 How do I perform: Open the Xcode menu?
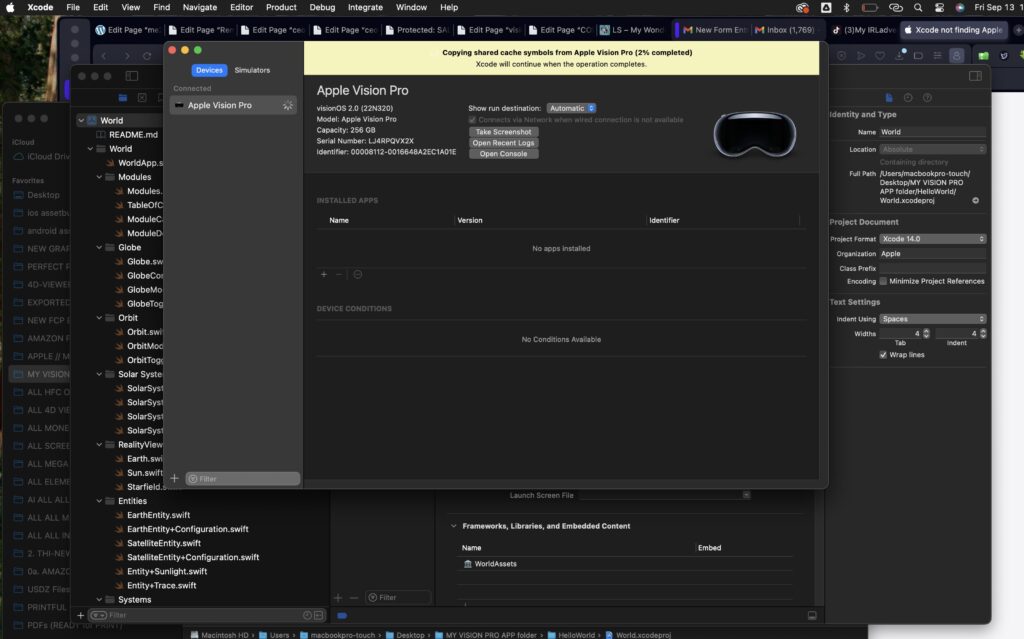click(40, 7)
